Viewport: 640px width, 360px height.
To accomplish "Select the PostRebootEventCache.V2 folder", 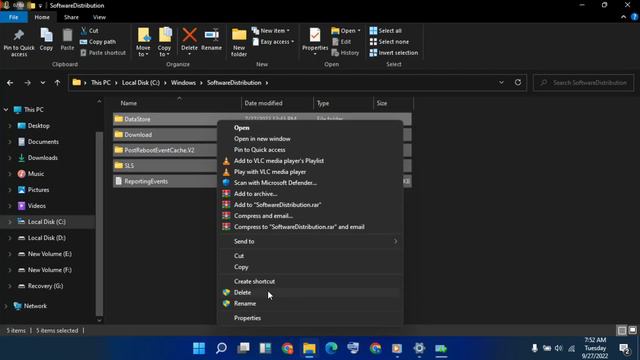I will point(159,150).
